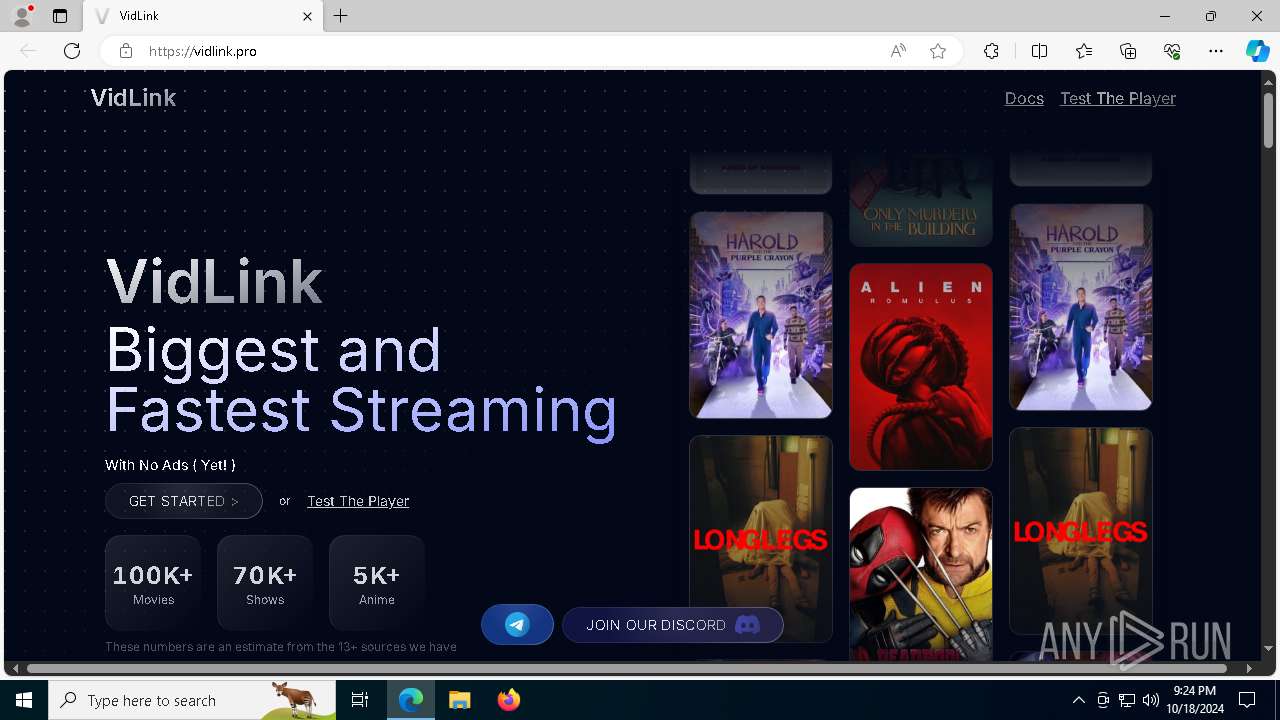Open browser Extensions puzzle icon
This screenshot has height=720, width=1280.
coord(991,51)
